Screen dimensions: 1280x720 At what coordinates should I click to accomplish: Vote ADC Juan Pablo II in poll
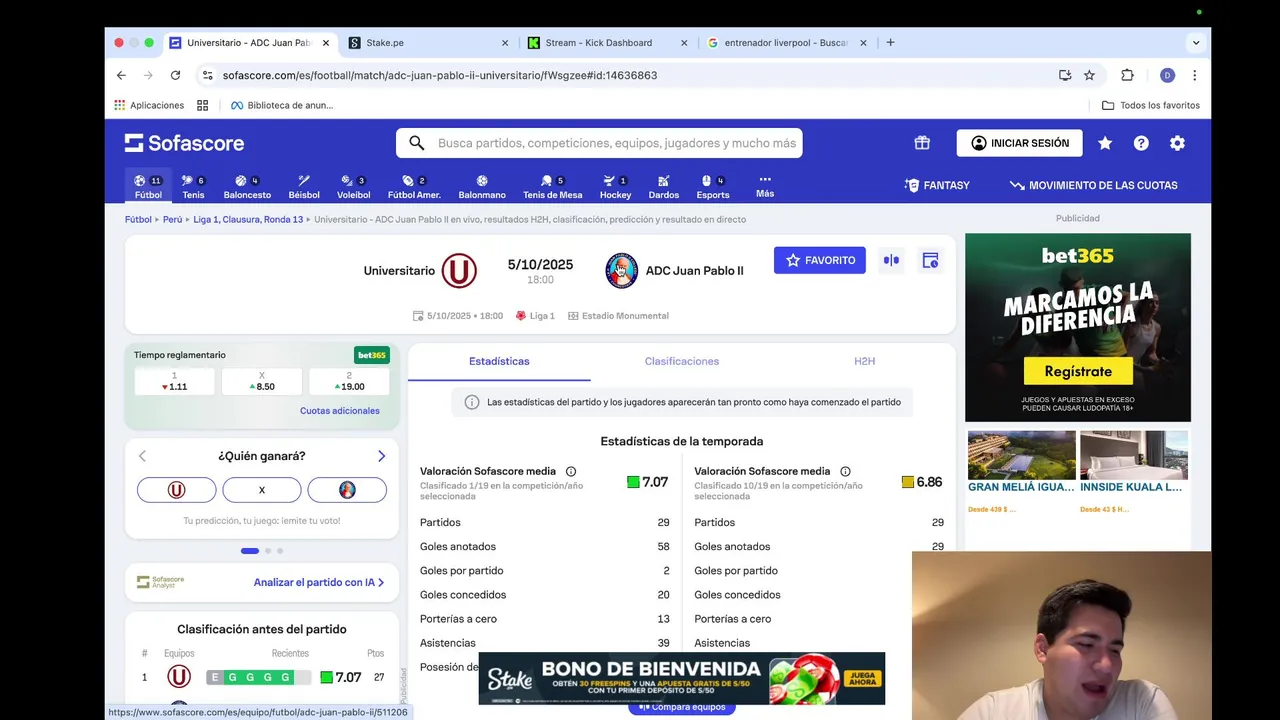347,490
